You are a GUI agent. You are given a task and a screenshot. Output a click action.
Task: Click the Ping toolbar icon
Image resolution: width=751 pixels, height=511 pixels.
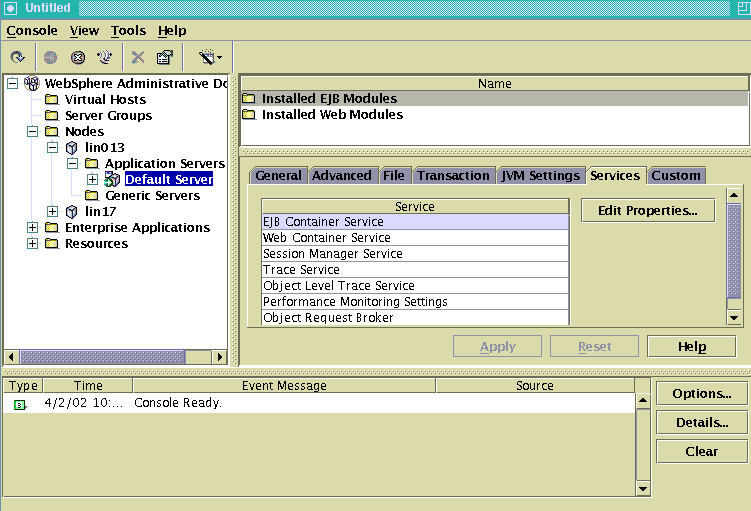point(104,57)
